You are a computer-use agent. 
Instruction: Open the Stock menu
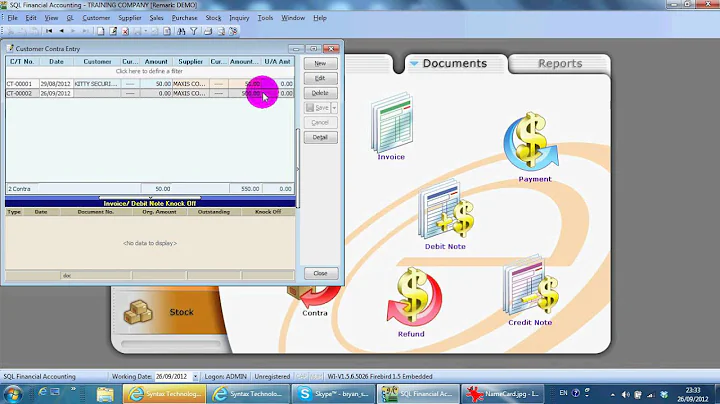pos(213,18)
